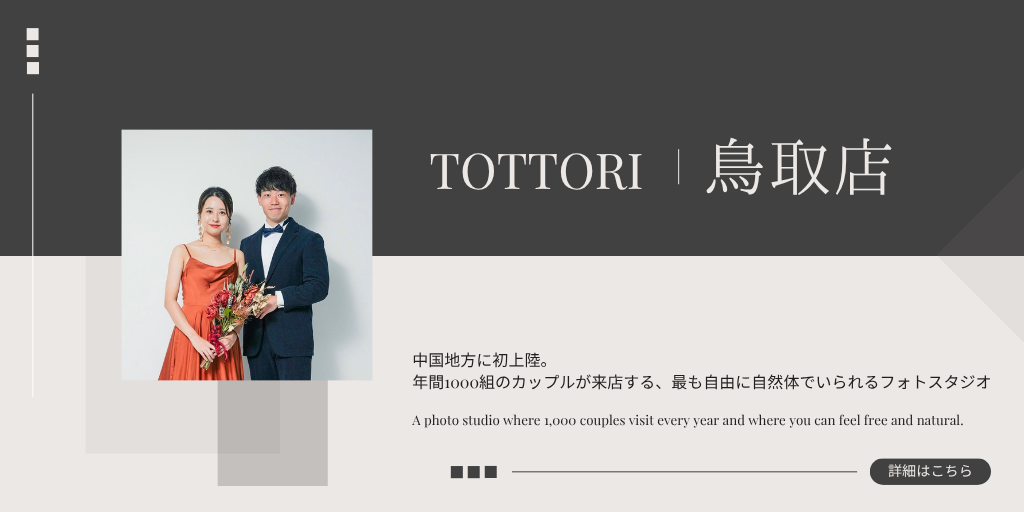This screenshot has height=512, width=1024.
Task: Click the second dark square beside the details line
Action: click(x=473, y=472)
